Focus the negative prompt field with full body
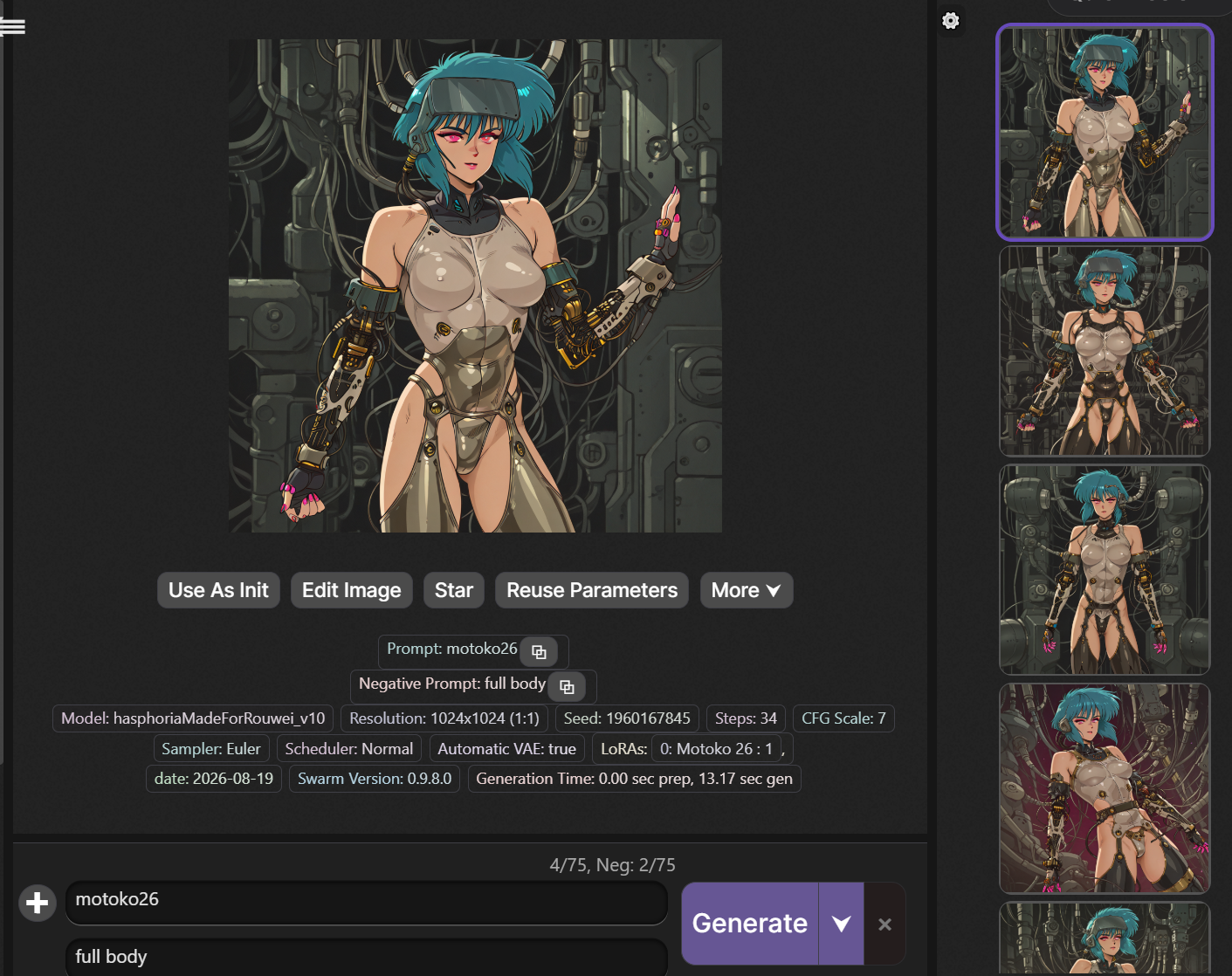This screenshot has height=976, width=1232. pos(367,957)
